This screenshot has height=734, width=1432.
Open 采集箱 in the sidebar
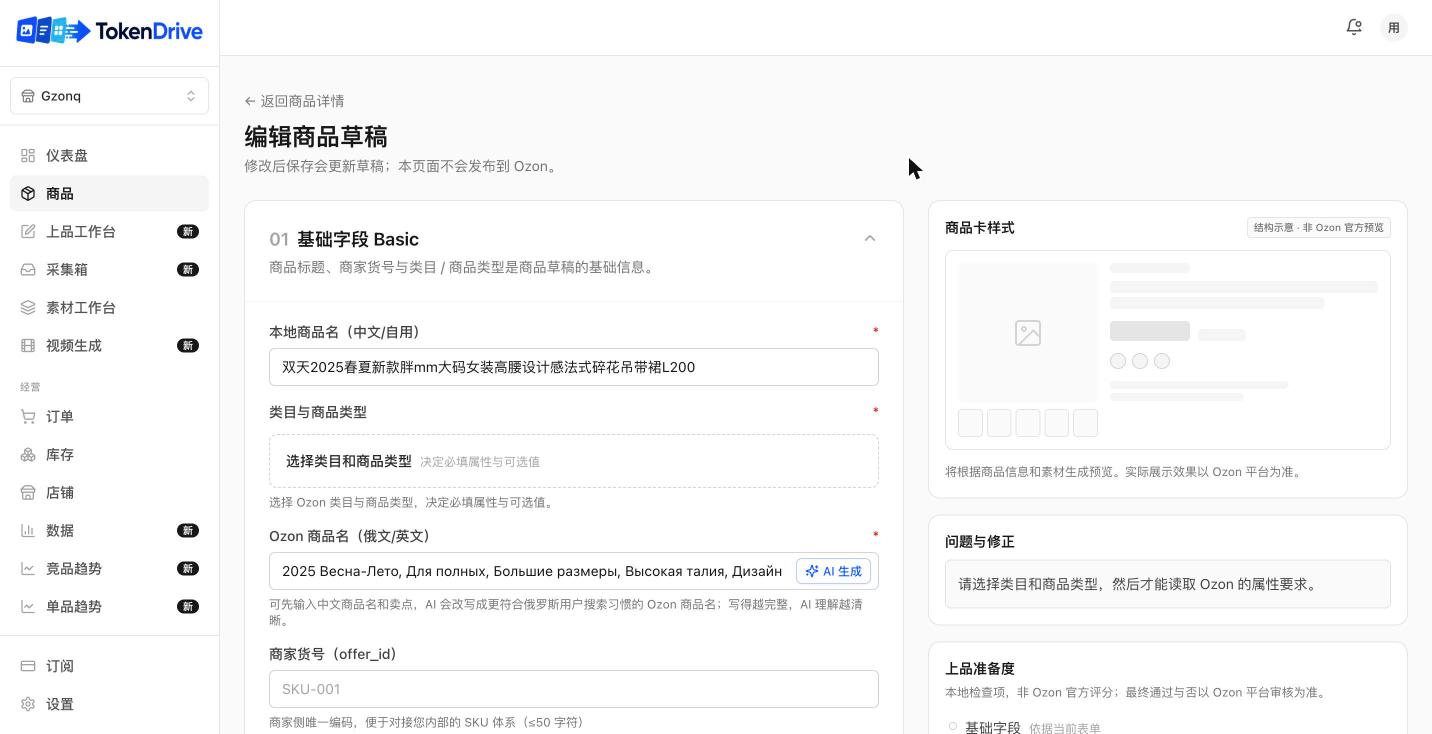tap(110, 269)
